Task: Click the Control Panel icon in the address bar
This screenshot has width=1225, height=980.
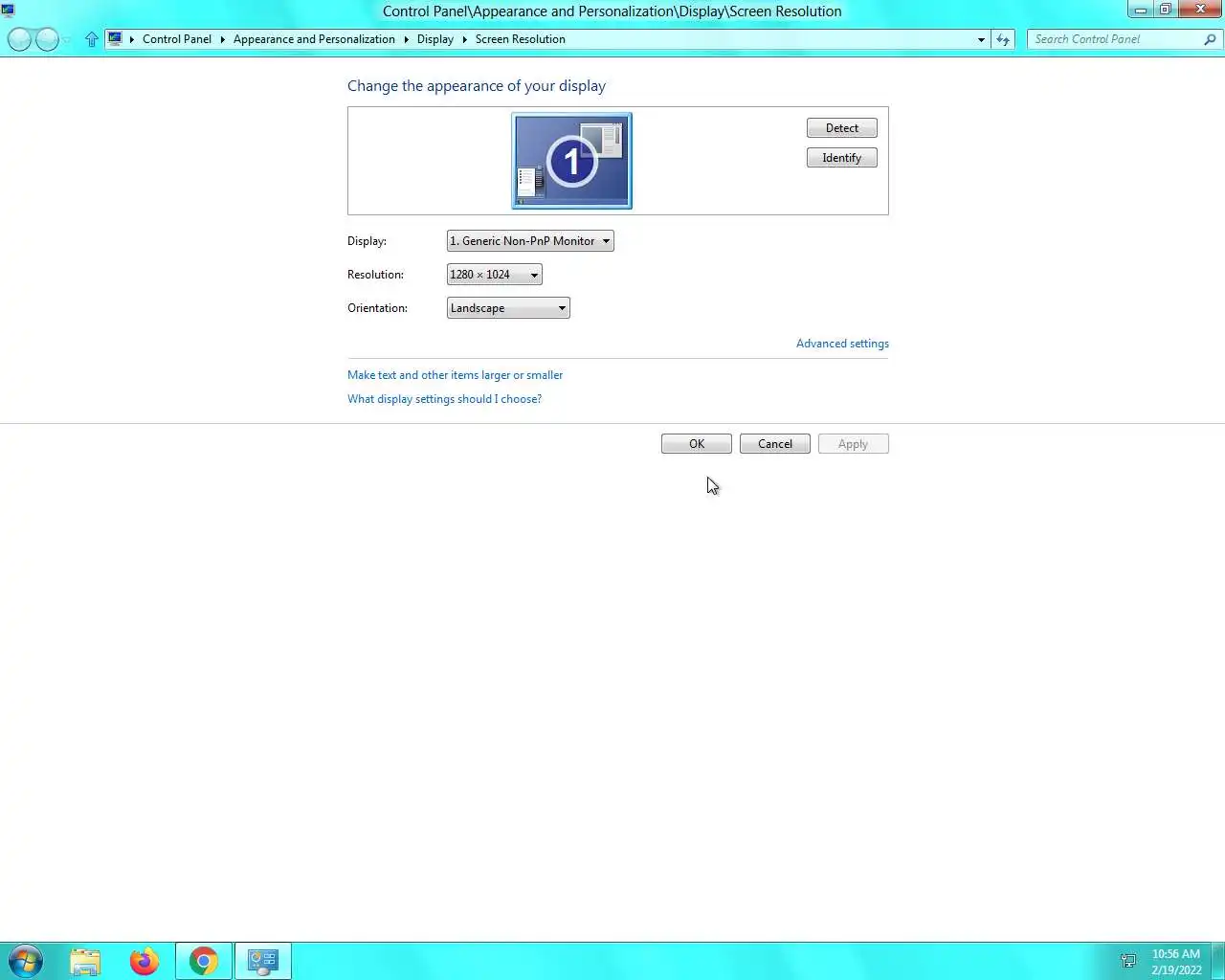Action: coord(116,39)
